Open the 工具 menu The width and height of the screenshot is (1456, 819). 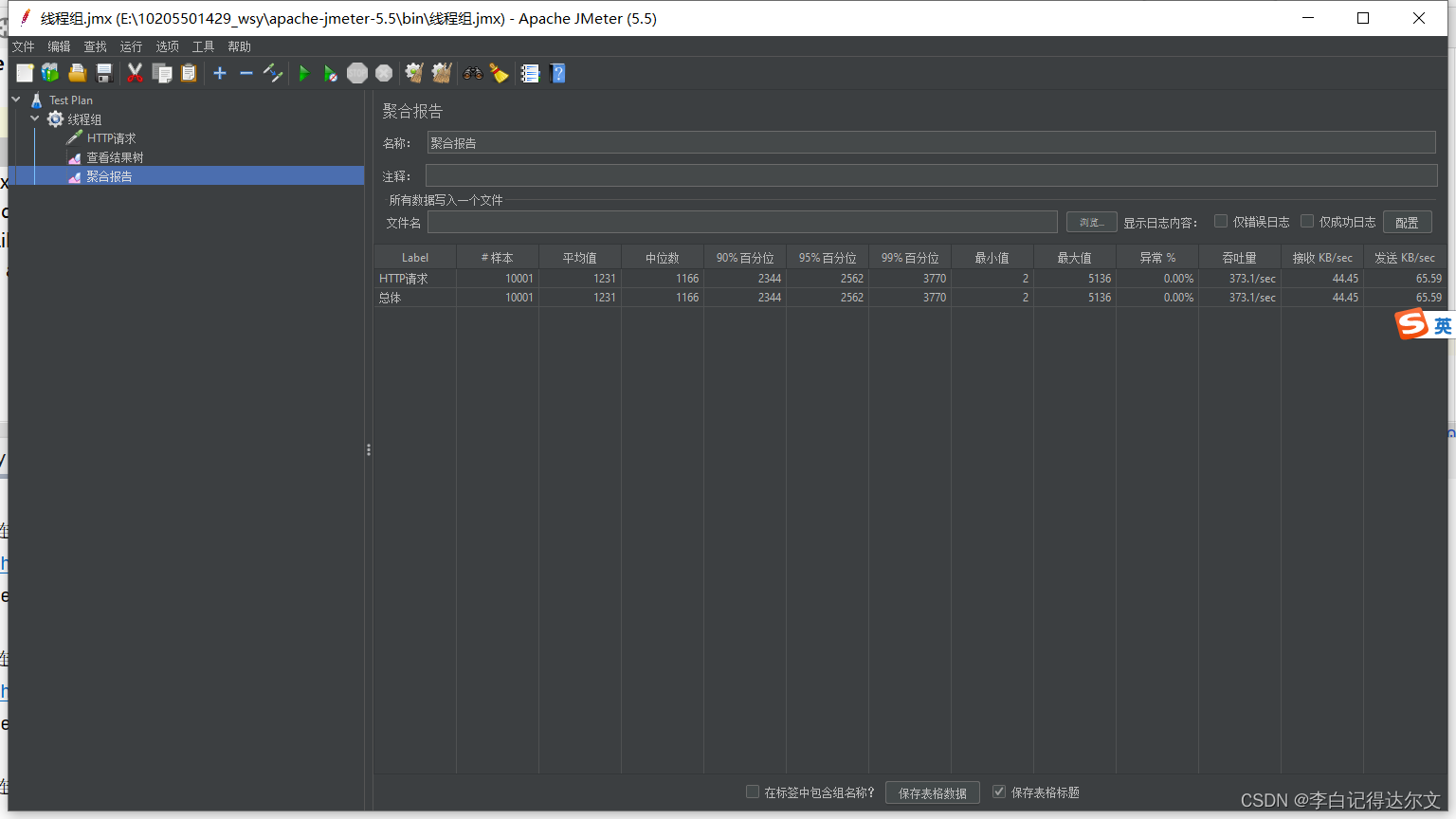point(203,46)
